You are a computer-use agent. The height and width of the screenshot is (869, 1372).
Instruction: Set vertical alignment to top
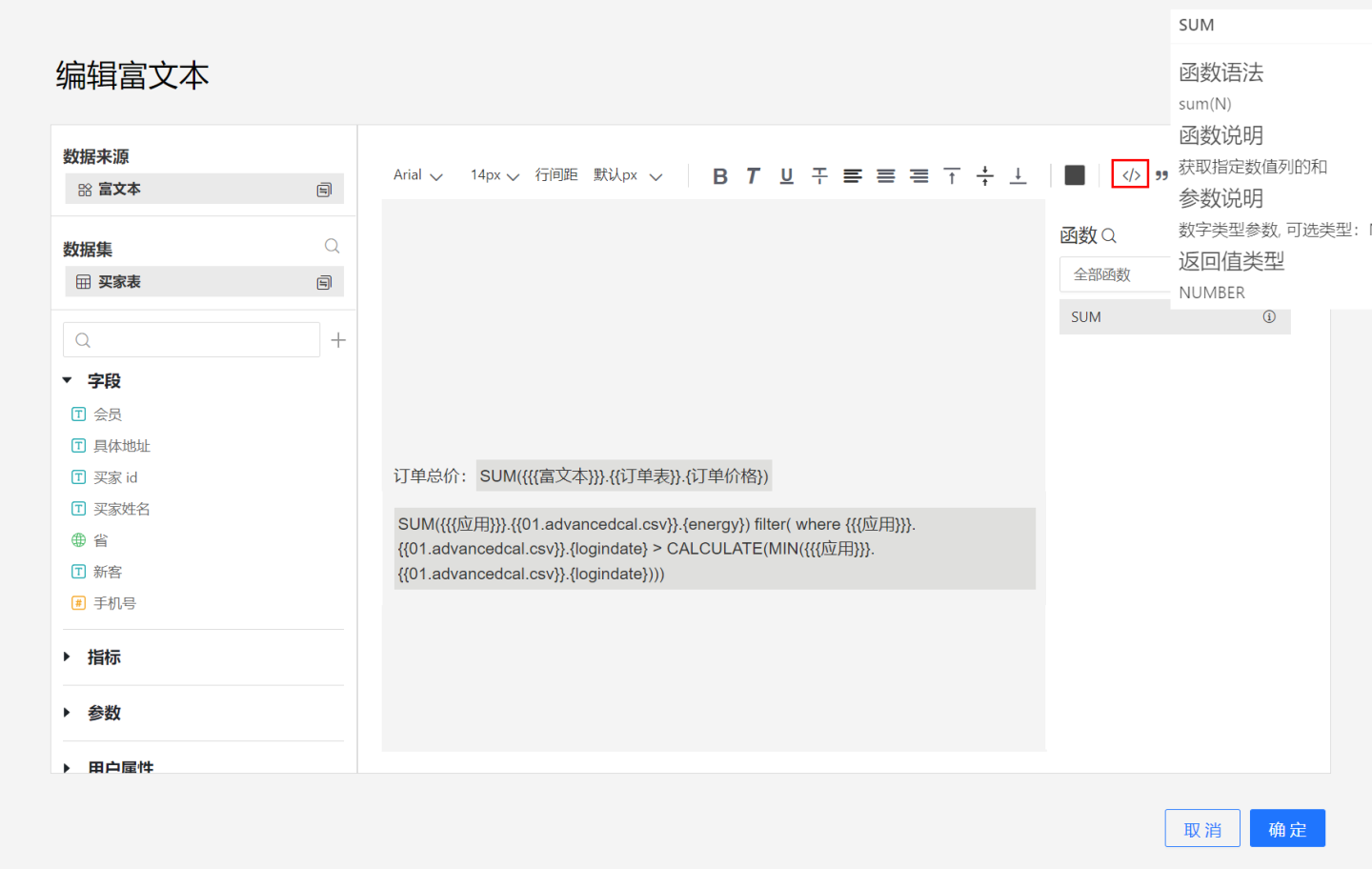pyautogui.click(x=952, y=176)
